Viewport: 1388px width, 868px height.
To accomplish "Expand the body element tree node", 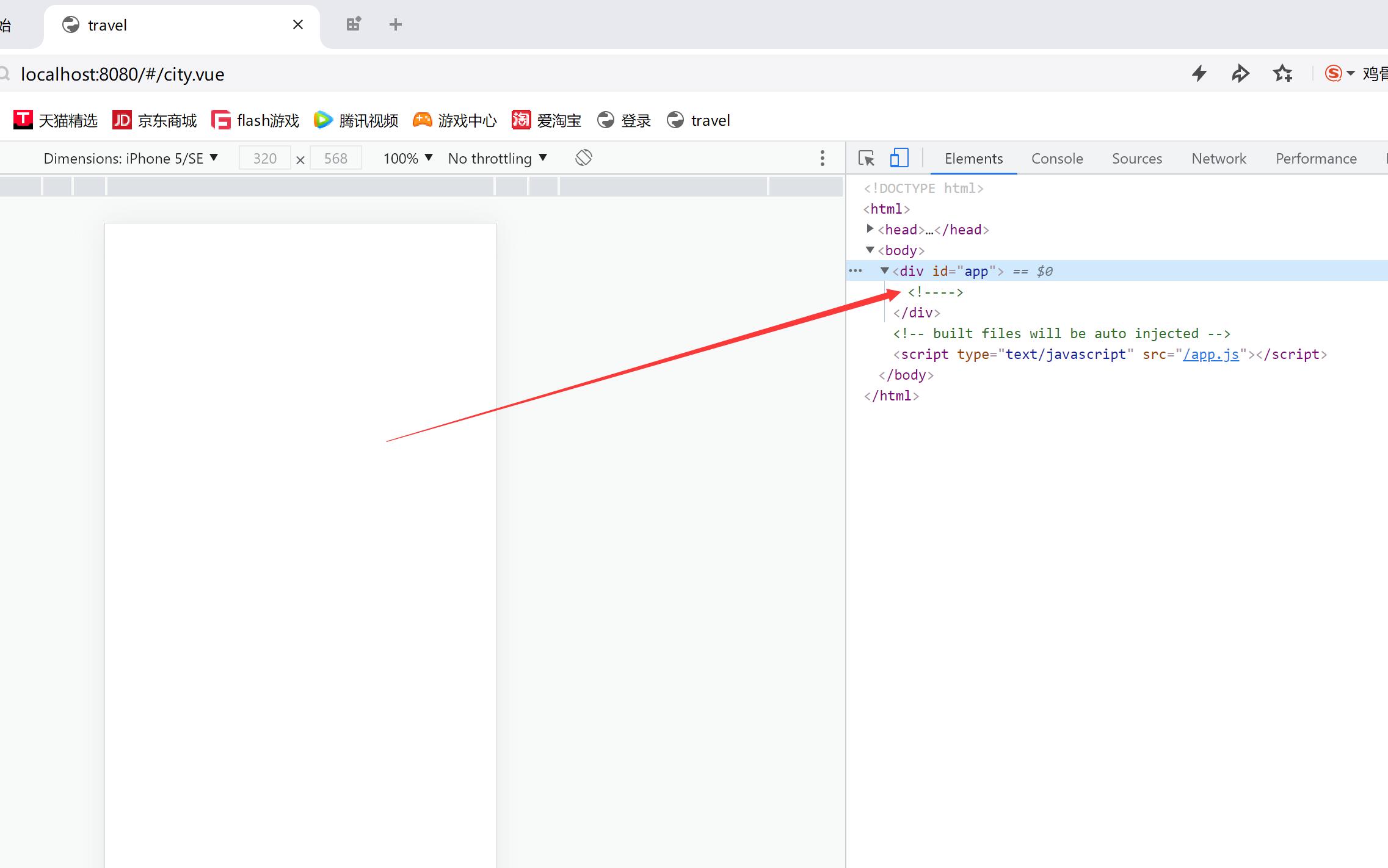I will point(869,250).
